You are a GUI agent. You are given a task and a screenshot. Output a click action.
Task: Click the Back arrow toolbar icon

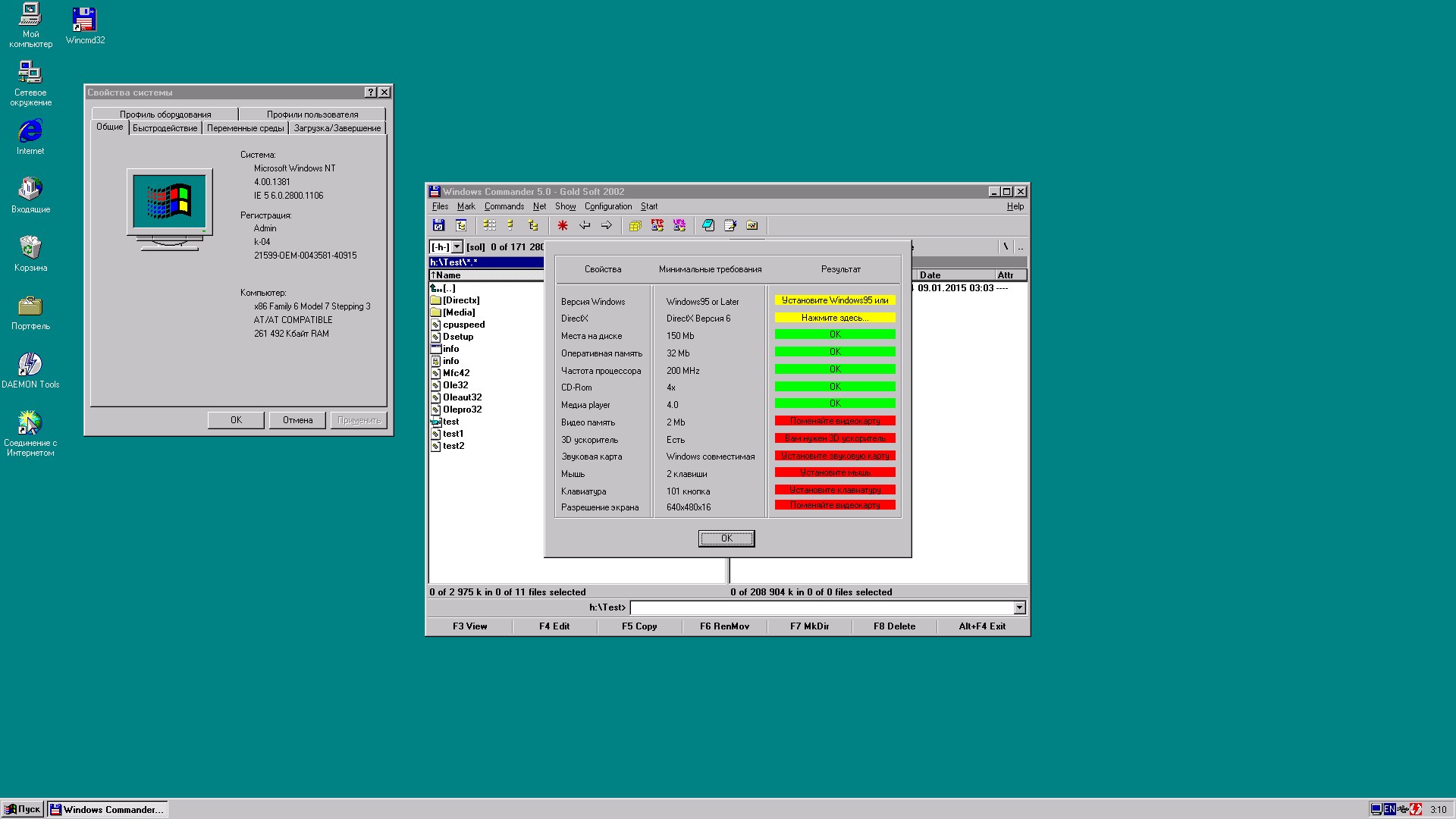(585, 225)
